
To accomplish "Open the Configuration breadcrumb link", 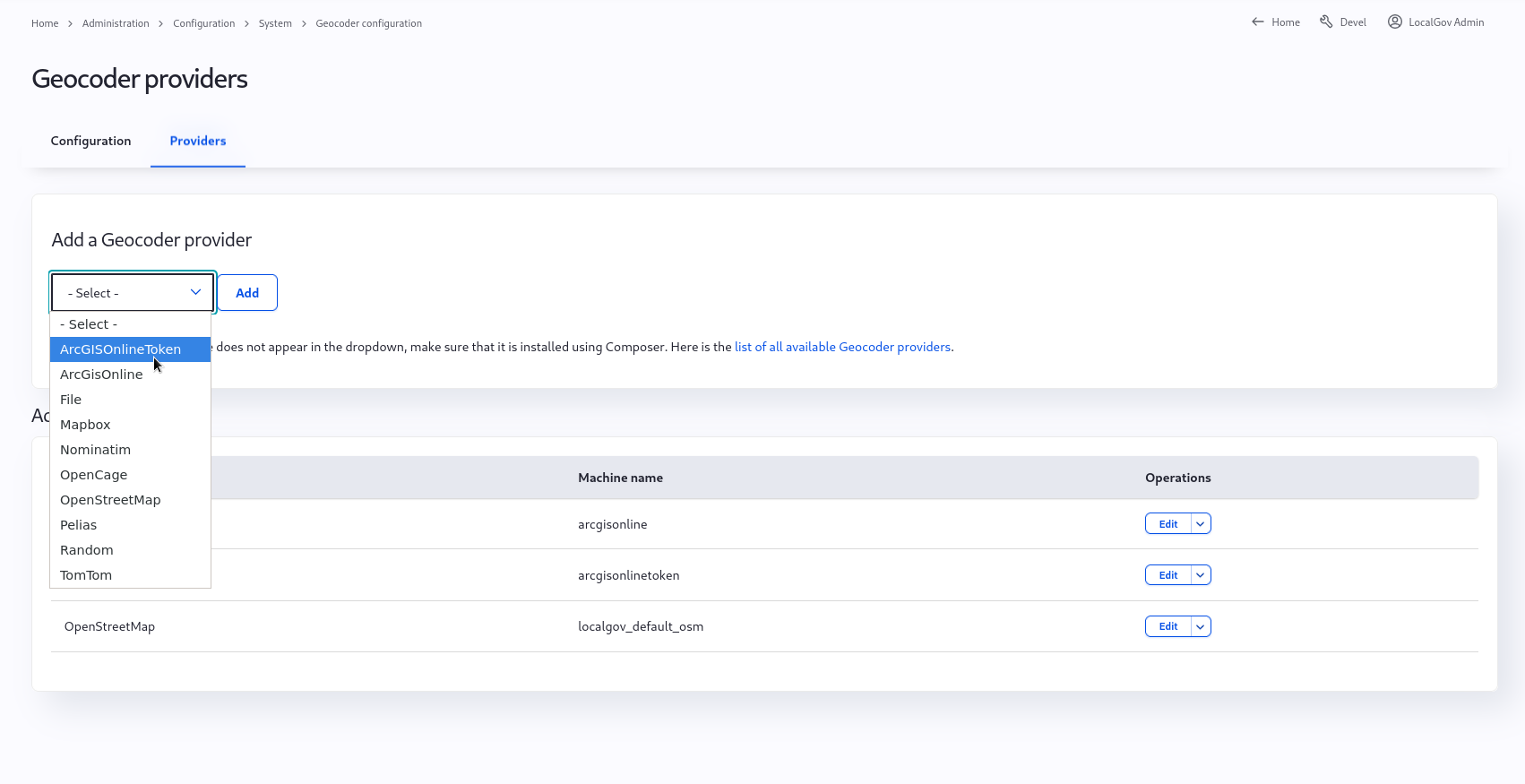I will [x=203, y=23].
